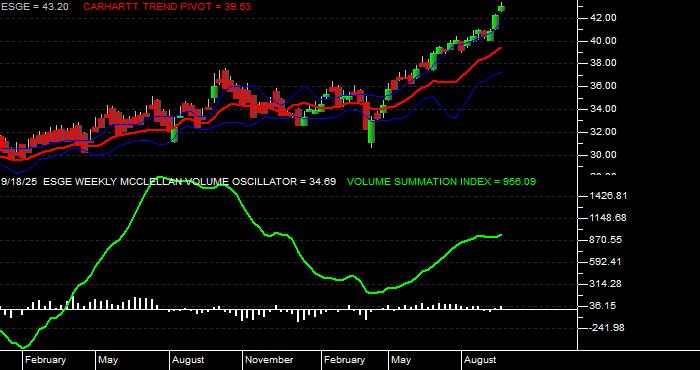Viewport: 700px width, 370px height.
Task: Click the 1148.68 oscillator axis value
Action: [608, 218]
